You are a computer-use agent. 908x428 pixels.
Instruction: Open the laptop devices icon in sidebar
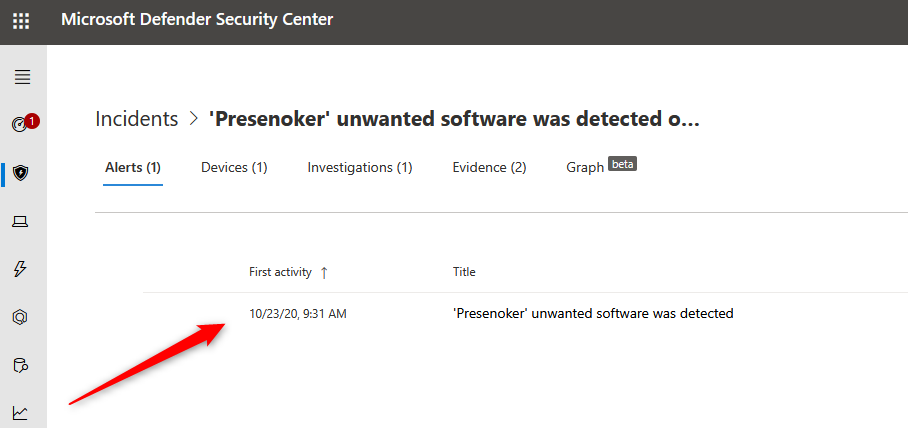pos(21,221)
